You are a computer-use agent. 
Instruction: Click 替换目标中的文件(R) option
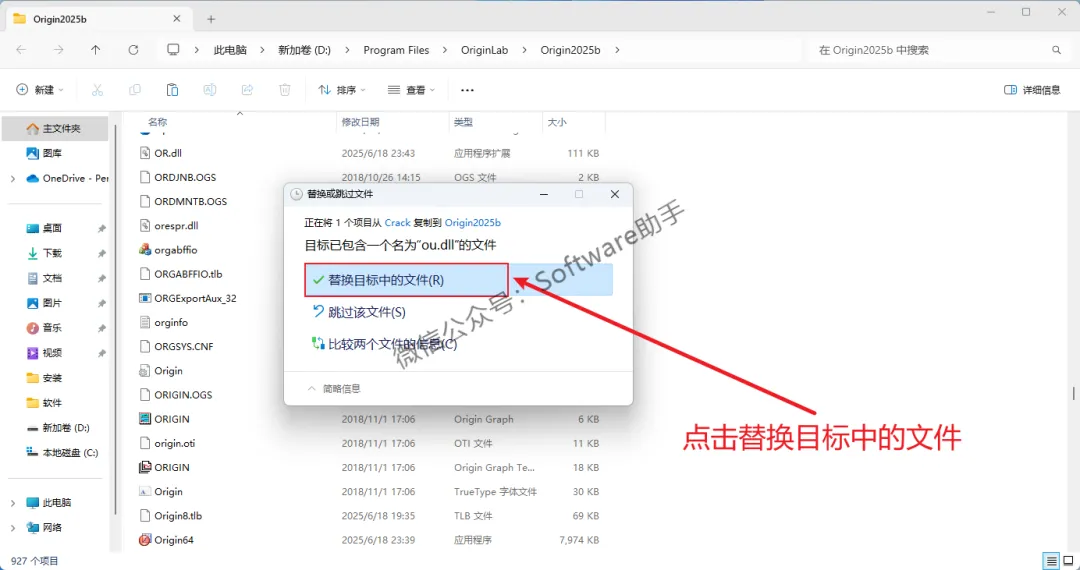tap(458, 280)
